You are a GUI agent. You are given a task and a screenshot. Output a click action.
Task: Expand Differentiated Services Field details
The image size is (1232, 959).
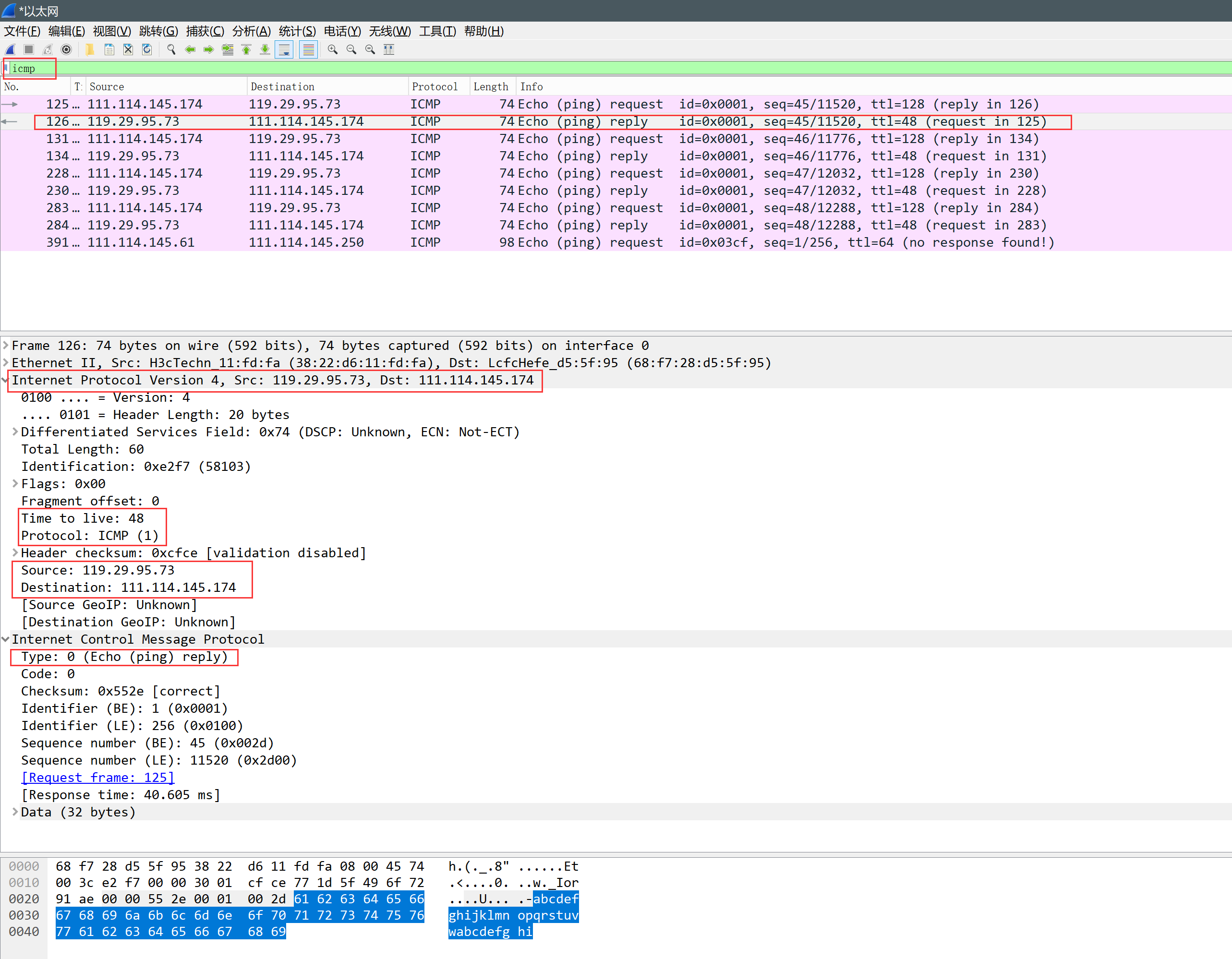pos(15,432)
